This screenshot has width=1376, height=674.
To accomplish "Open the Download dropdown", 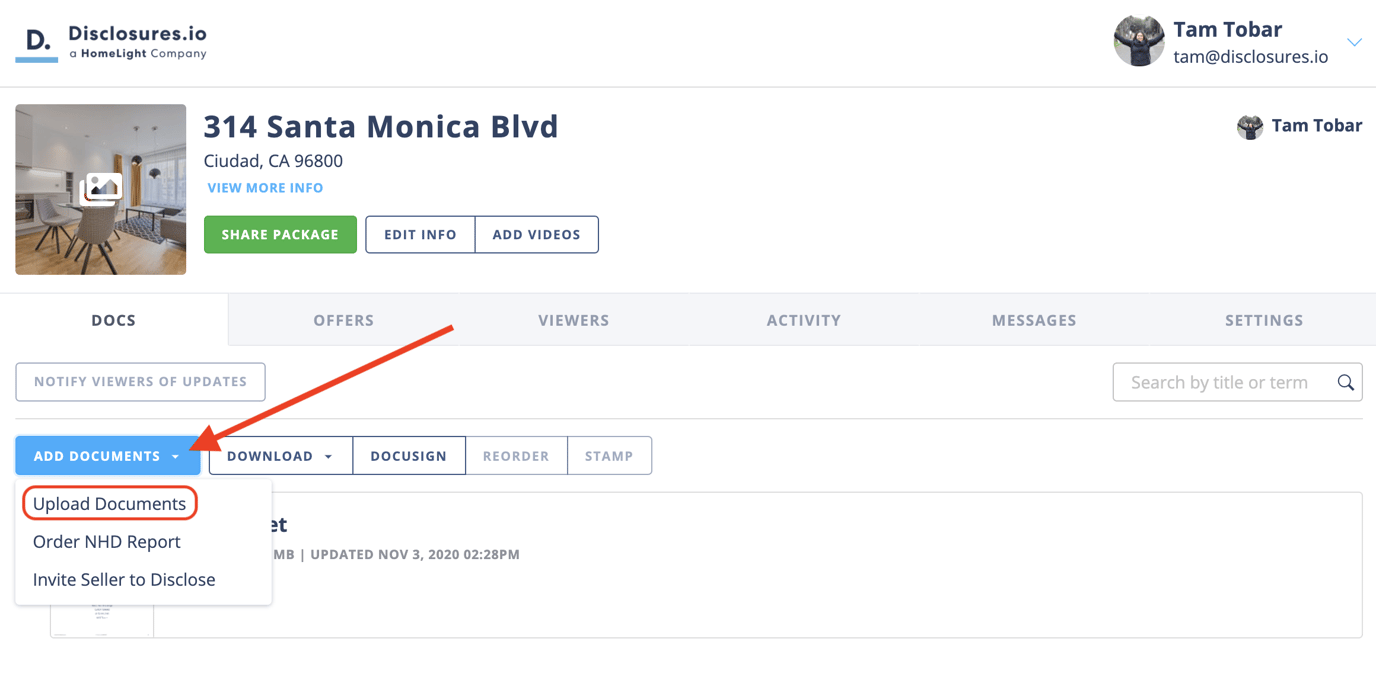I will coord(281,456).
